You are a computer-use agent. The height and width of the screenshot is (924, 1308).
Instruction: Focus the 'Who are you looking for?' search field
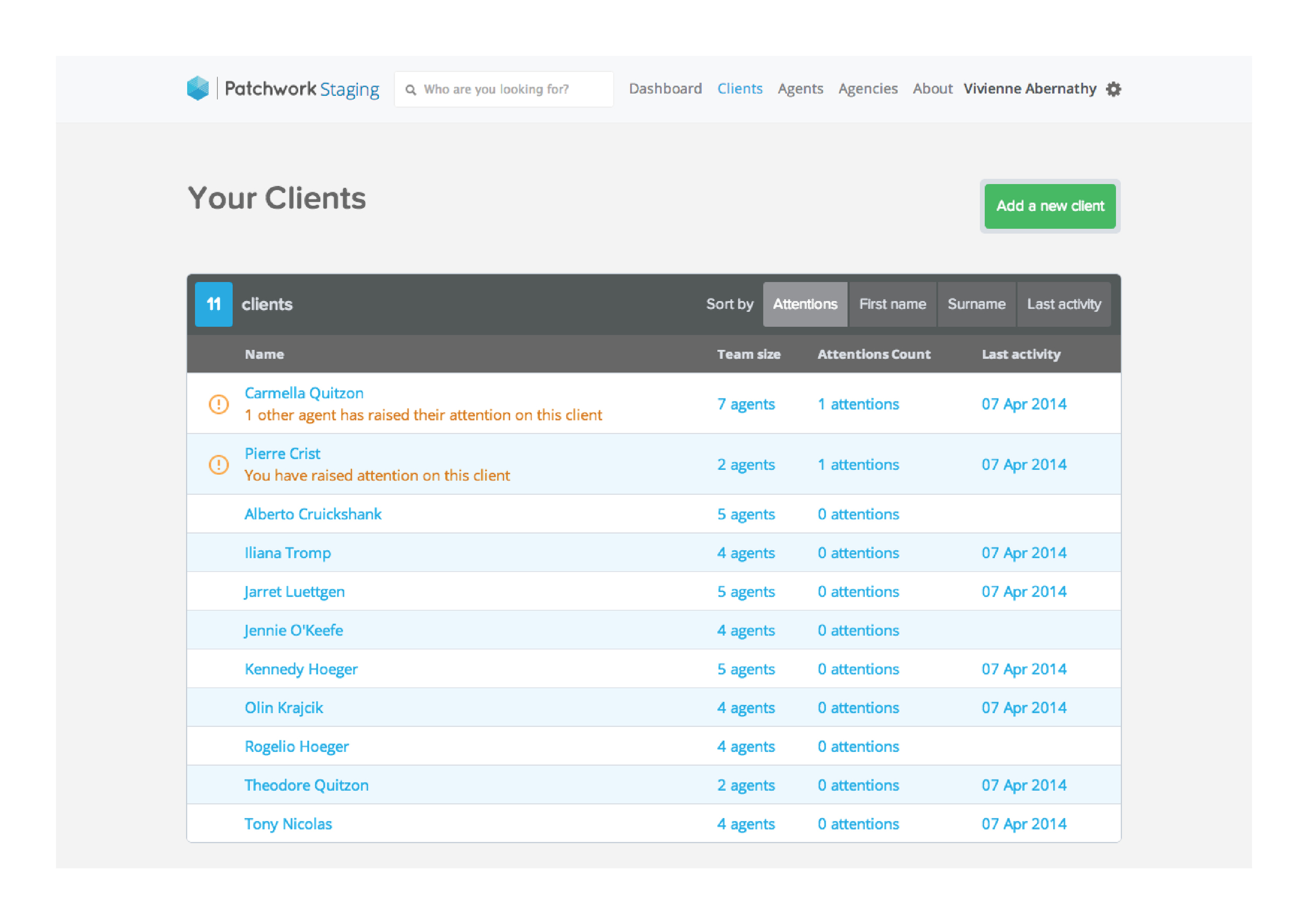504,89
